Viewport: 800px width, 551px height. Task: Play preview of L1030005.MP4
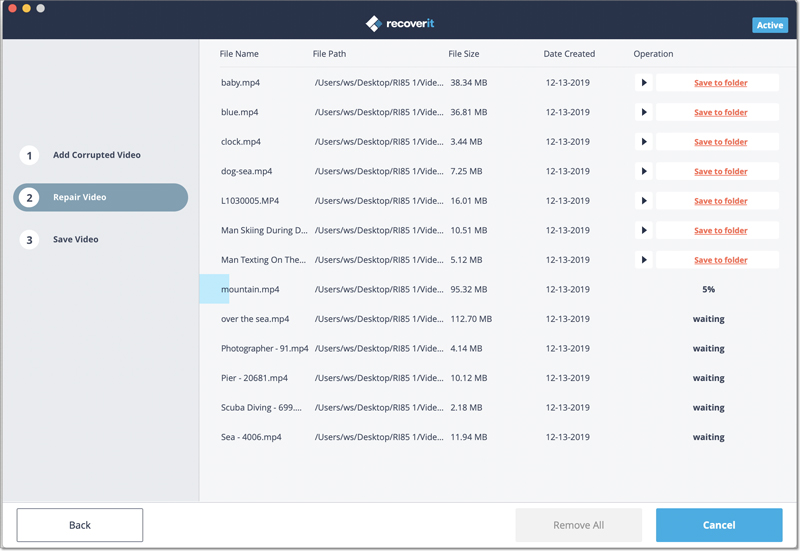644,201
